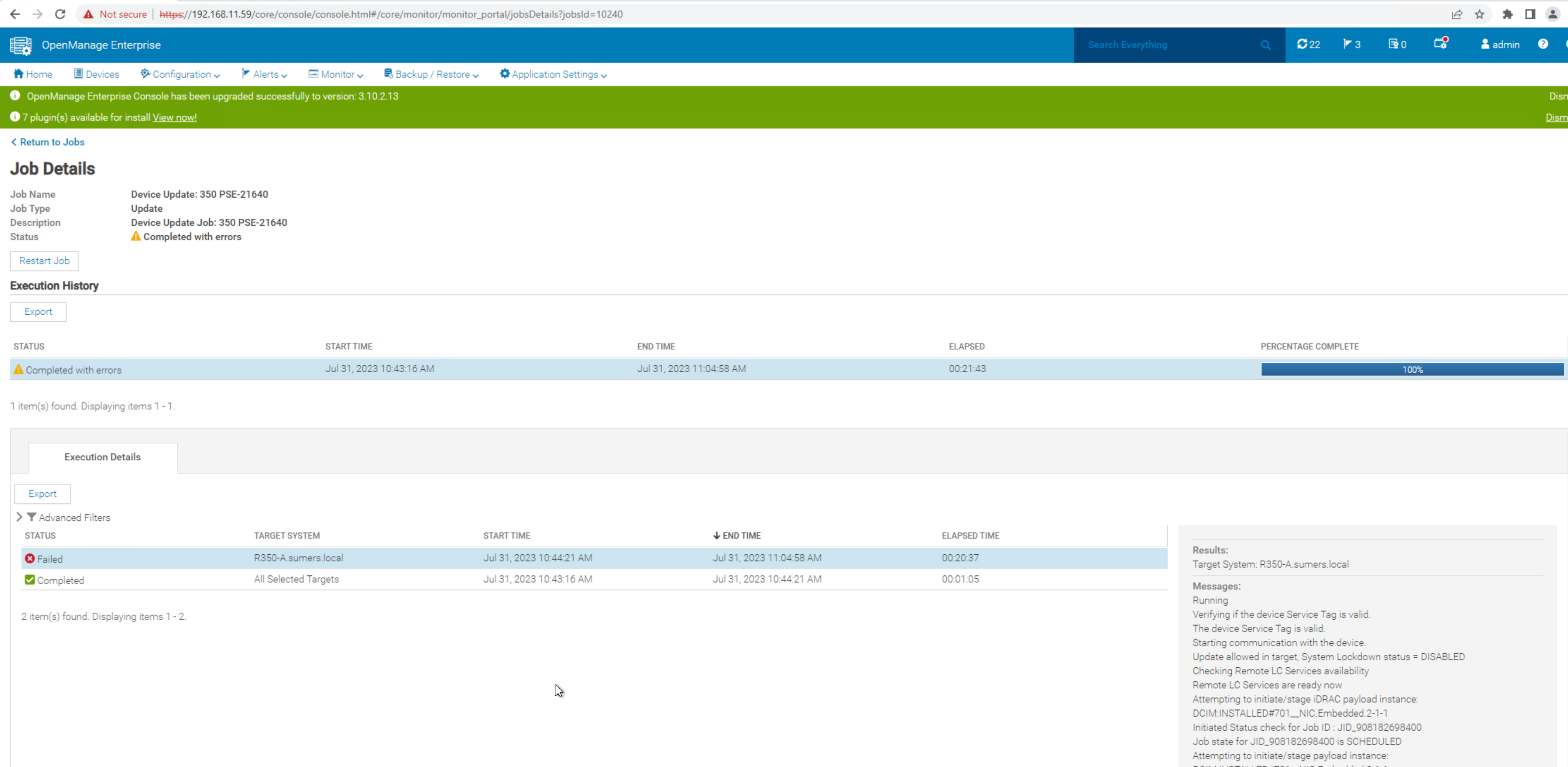Click the info icon on plugin banner
The width and height of the screenshot is (1568, 767).
pos(15,116)
